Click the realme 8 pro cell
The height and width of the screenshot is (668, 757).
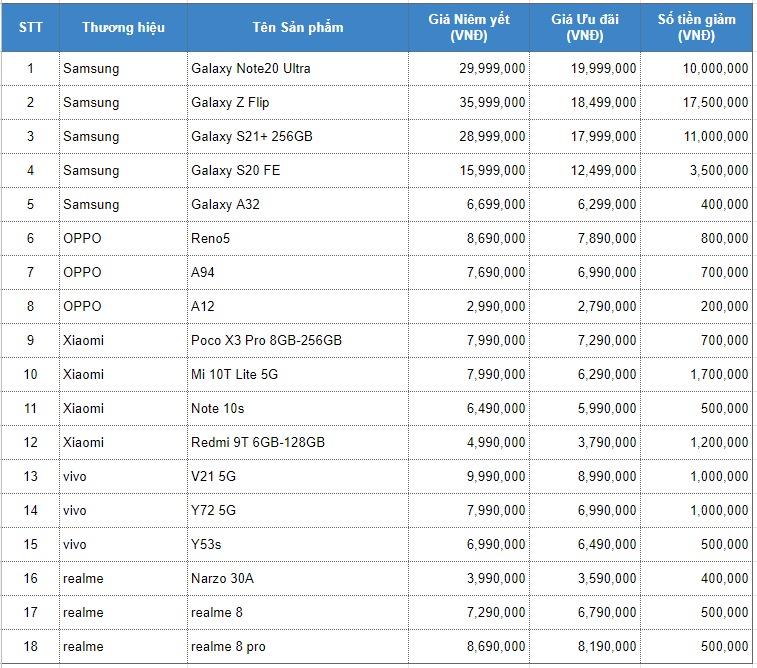(298, 646)
